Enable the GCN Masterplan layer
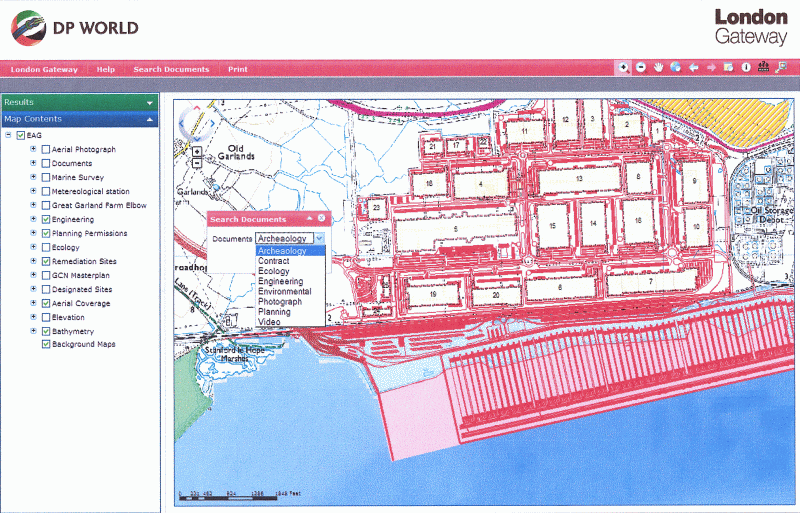Screen dimensions: 800x513 click(x=46, y=276)
